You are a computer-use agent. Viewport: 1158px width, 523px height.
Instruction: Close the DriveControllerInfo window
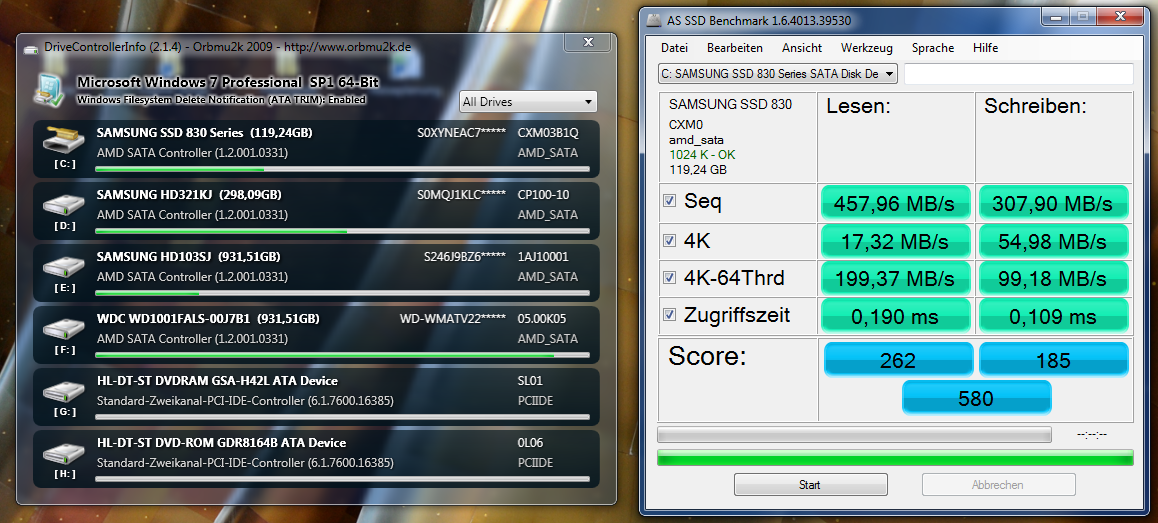tap(588, 44)
